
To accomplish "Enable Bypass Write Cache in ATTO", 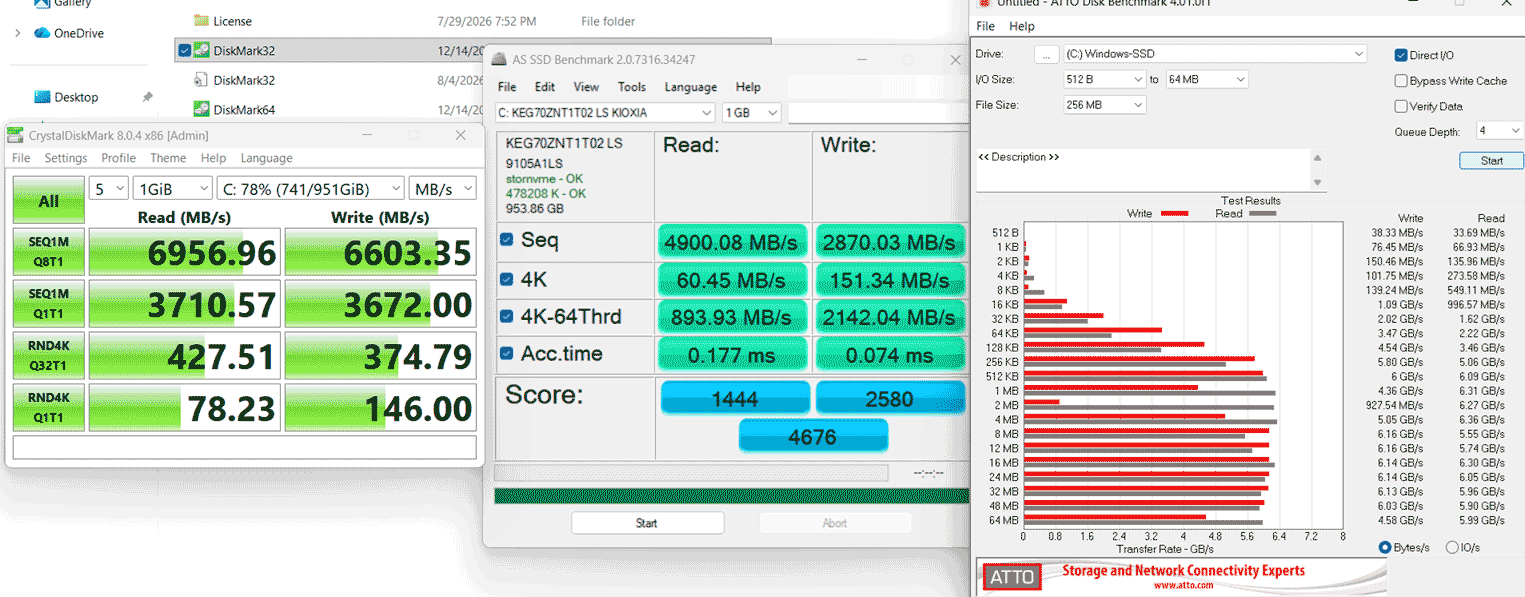I will coord(1401,81).
